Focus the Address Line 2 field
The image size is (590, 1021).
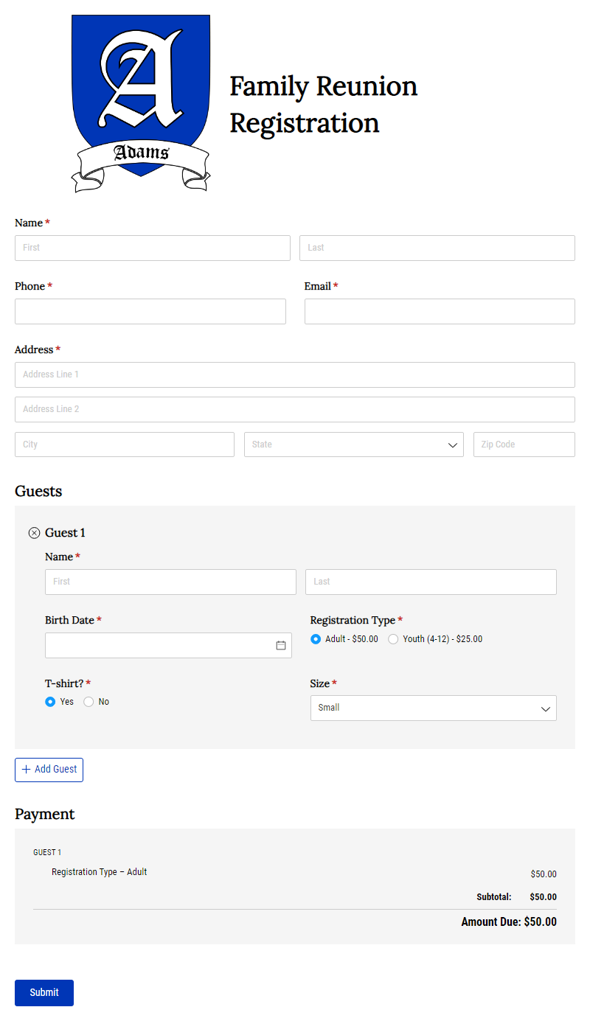(x=295, y=410)
